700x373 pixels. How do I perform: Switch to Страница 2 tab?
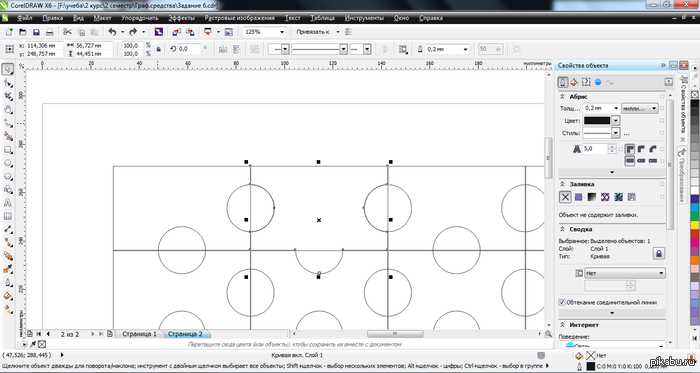(184, 334)
